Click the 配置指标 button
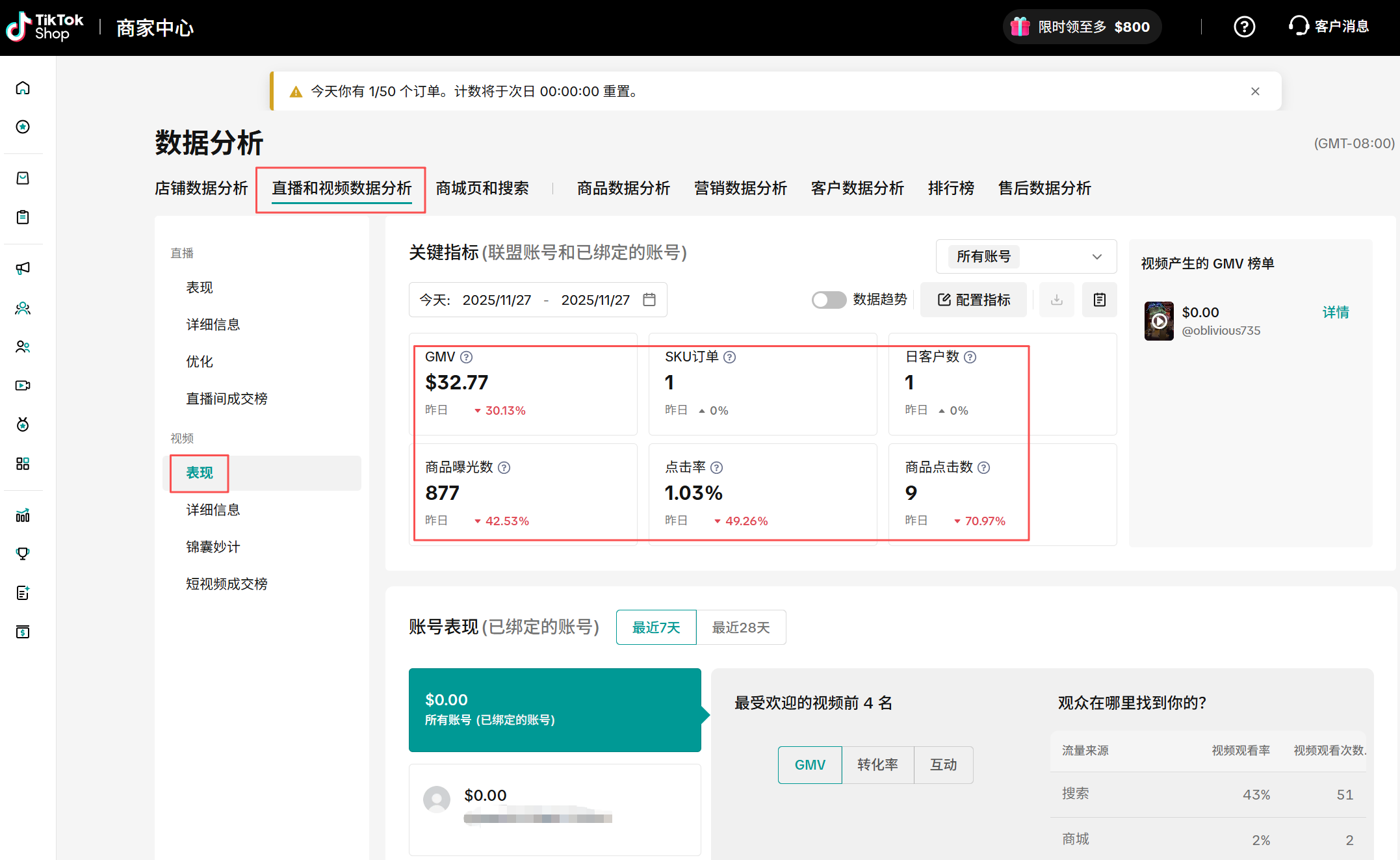The image size is (1400, 860). click(974, 300)
